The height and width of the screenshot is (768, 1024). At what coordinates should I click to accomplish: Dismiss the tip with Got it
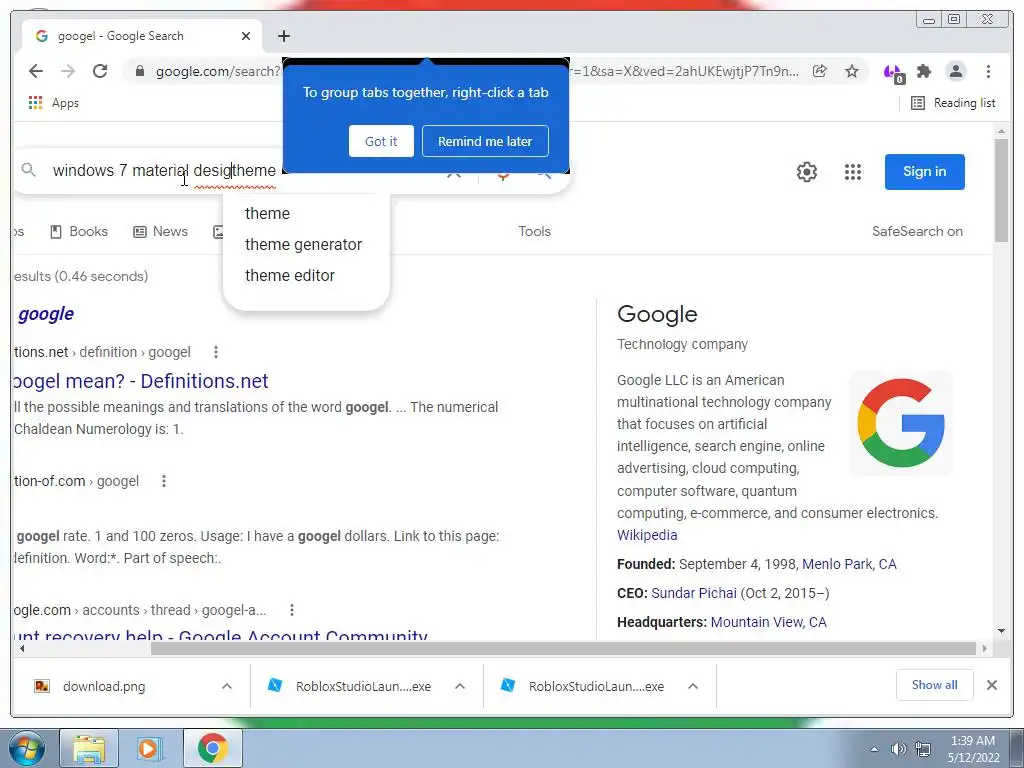coord(381,141)
